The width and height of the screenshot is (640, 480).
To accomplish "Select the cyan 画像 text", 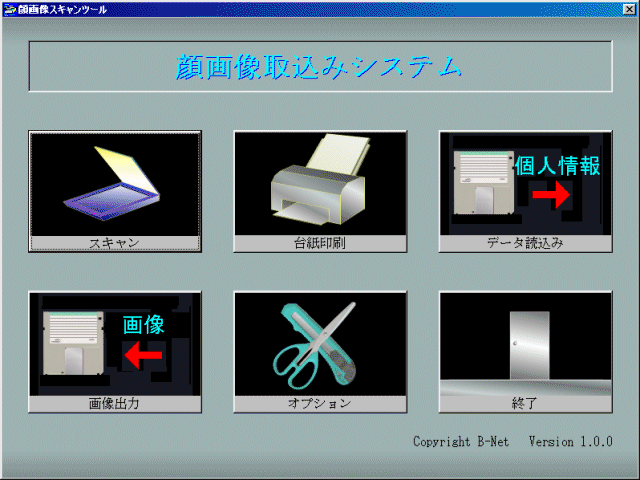I will tap(142, 325).
